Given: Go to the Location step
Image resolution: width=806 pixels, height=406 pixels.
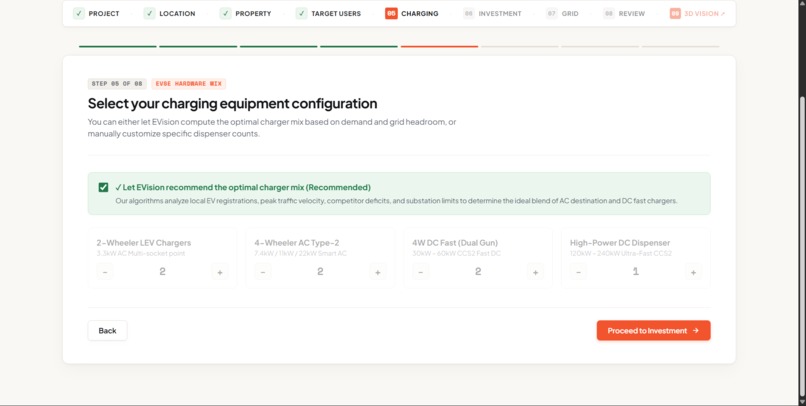Looking at the screenshot, I should (170, 13).
